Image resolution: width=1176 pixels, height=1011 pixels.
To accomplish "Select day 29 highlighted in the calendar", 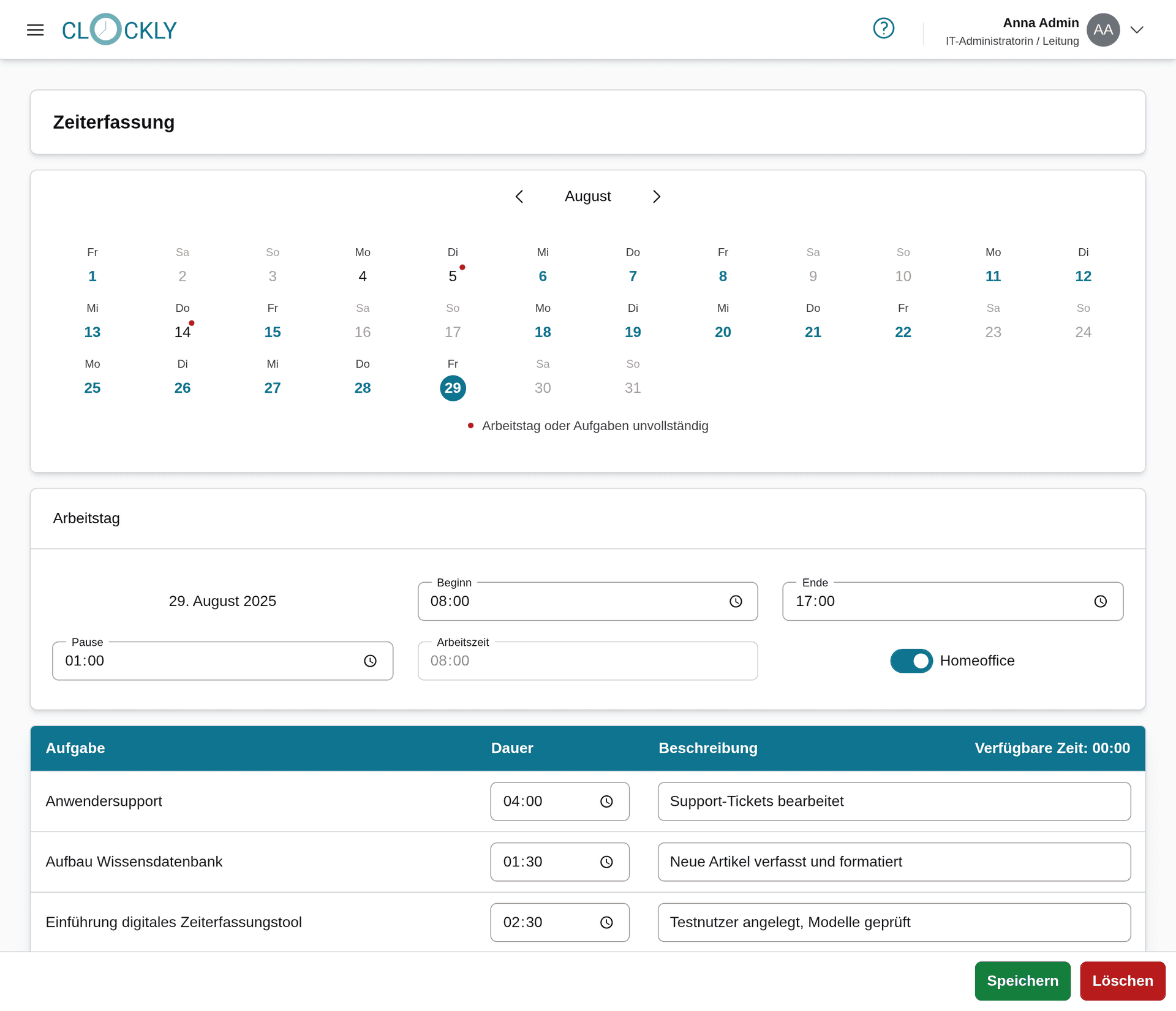I will [453, 388].
